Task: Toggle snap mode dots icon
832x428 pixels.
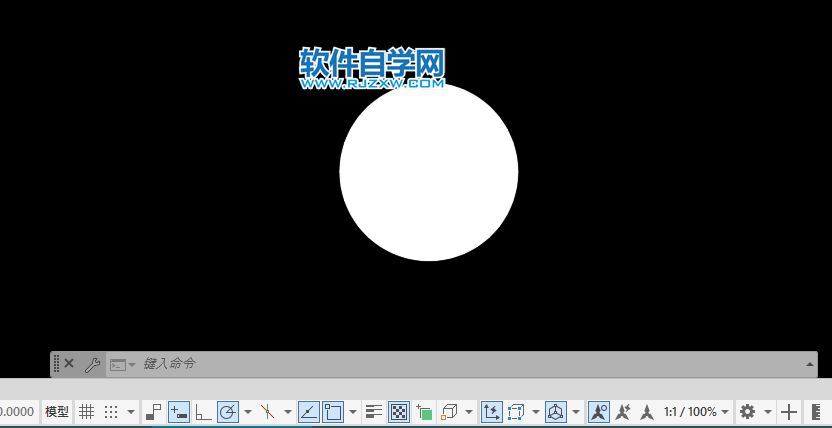Action: pyautogui.click(x=110, y=412)
